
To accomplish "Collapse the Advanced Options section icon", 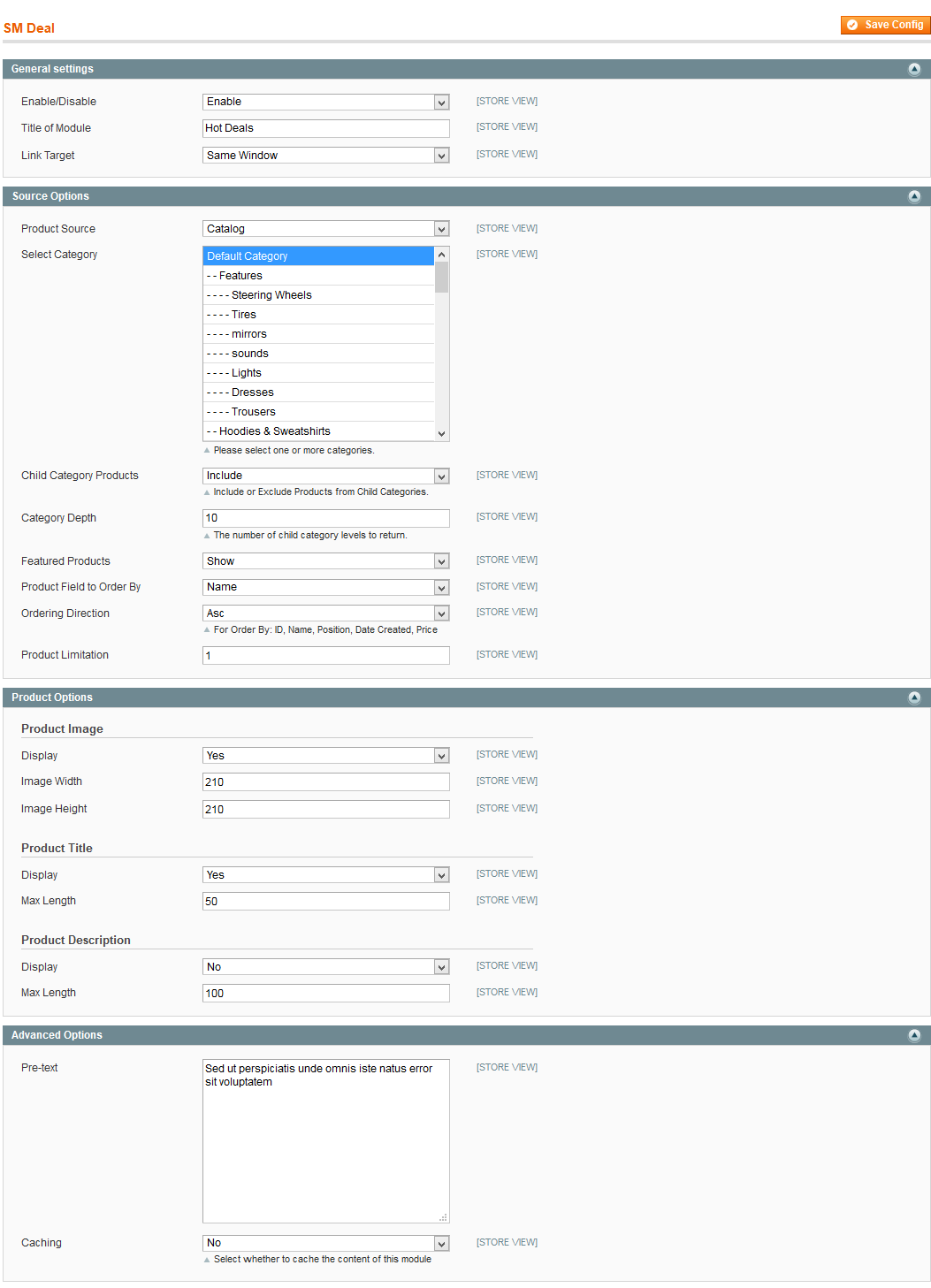I will pyautogui.click(x=914, y=1035).
